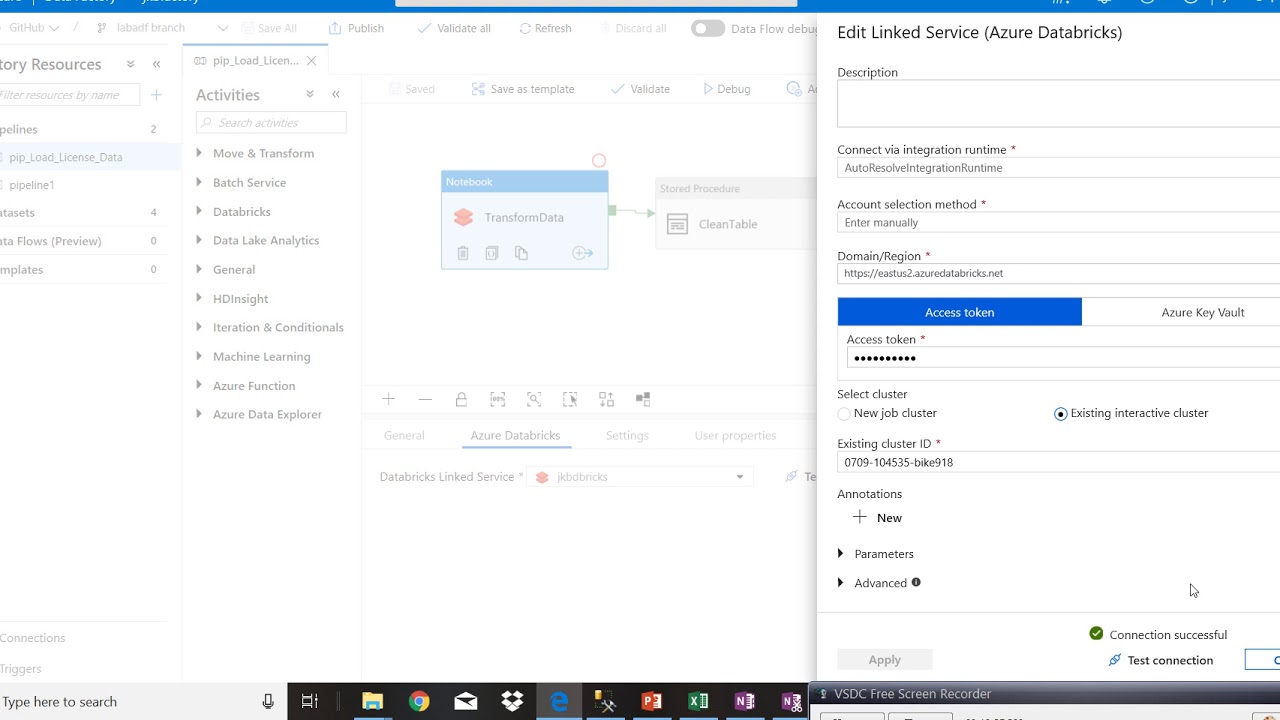
Task: Click the Debug button
Action: coord(726,89)
